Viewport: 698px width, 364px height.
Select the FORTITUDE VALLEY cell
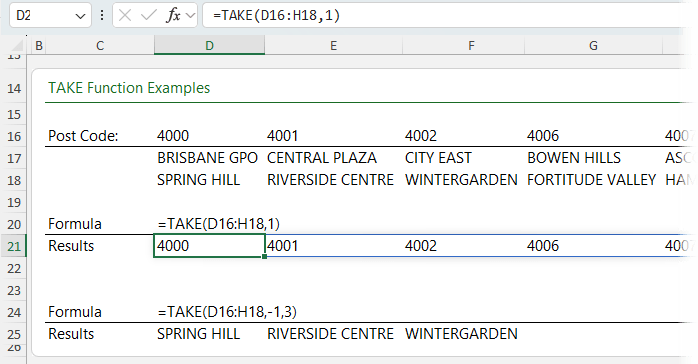click(x=592, y=180)
